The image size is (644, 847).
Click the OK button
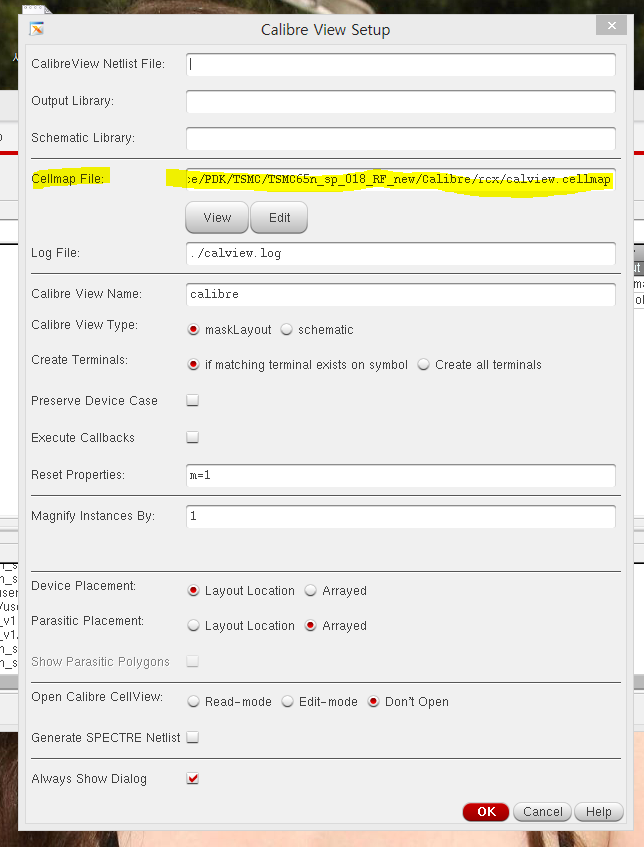(486, 811)
